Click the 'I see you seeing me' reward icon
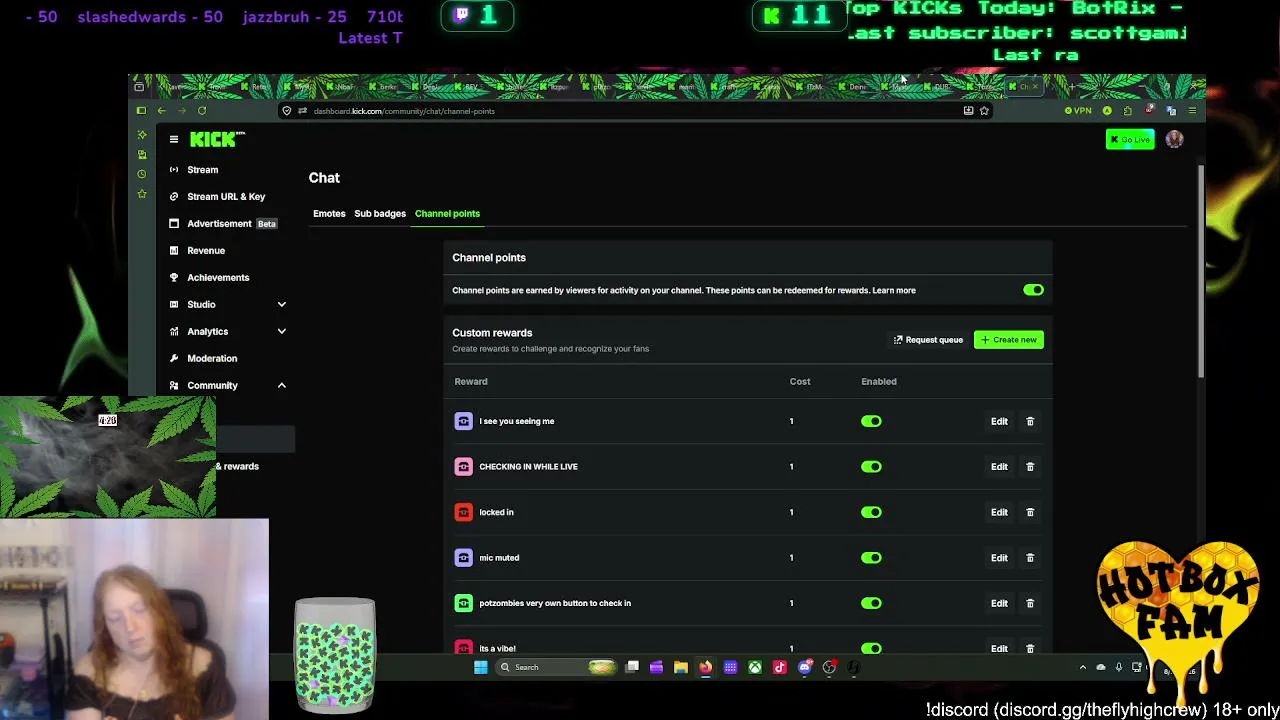 (x=463, y=422)
